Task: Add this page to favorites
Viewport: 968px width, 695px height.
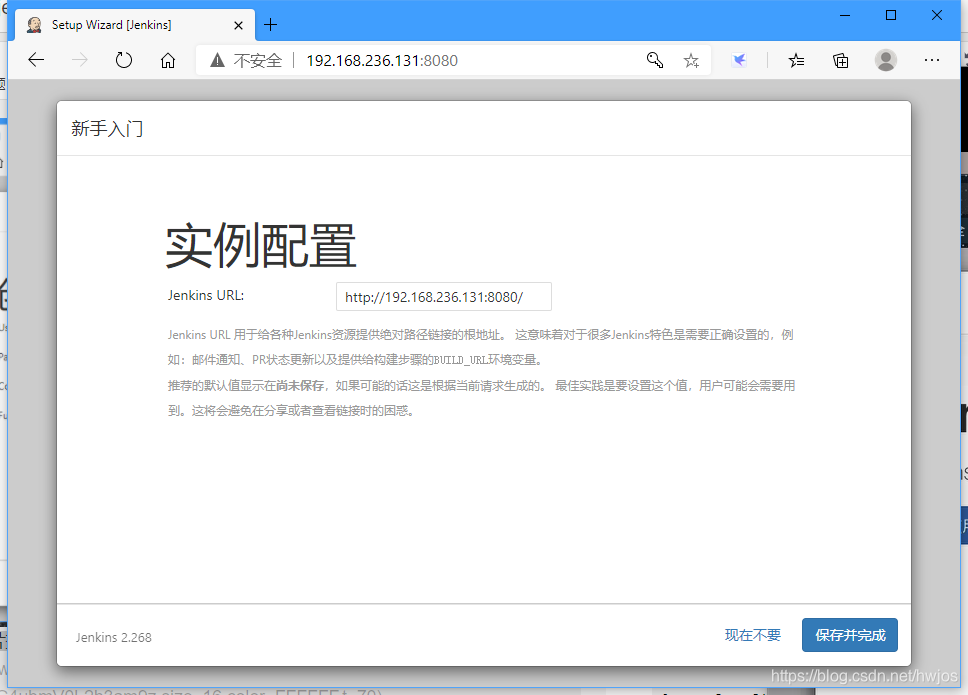Action: [691, 60]
